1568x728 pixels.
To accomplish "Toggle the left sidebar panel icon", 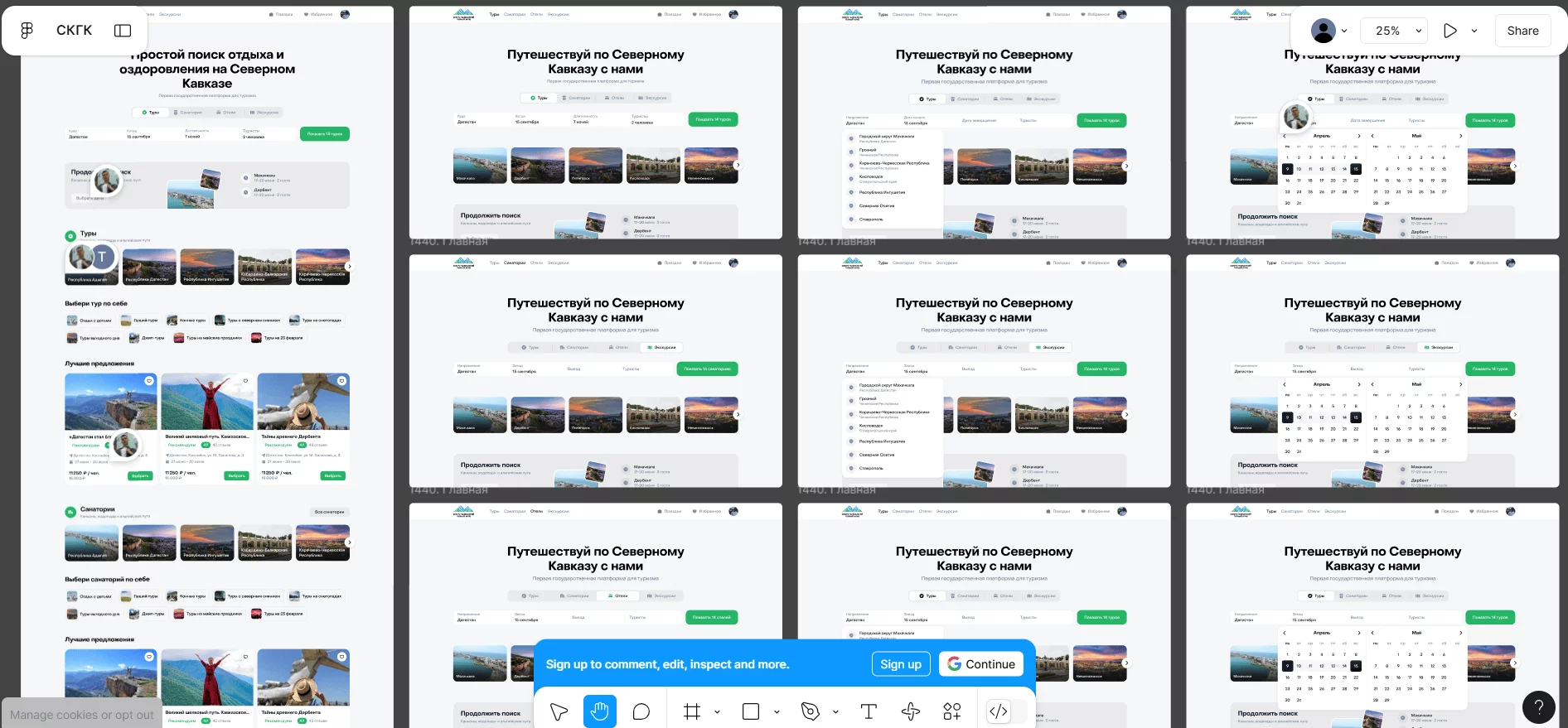I will click(123, 31).
